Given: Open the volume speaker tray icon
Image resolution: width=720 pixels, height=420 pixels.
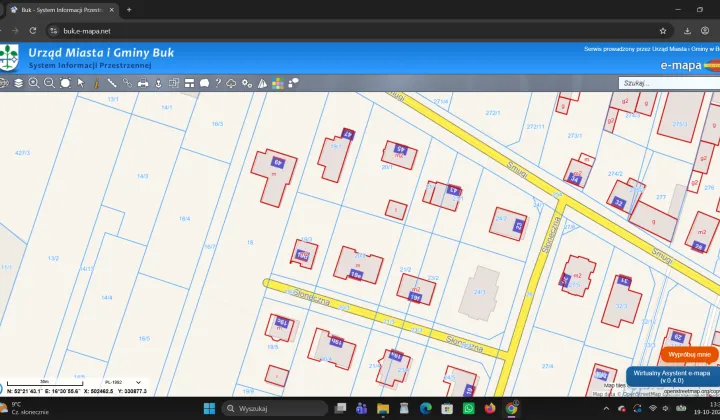Looking at the screenshot, I should tap(666, 408).
